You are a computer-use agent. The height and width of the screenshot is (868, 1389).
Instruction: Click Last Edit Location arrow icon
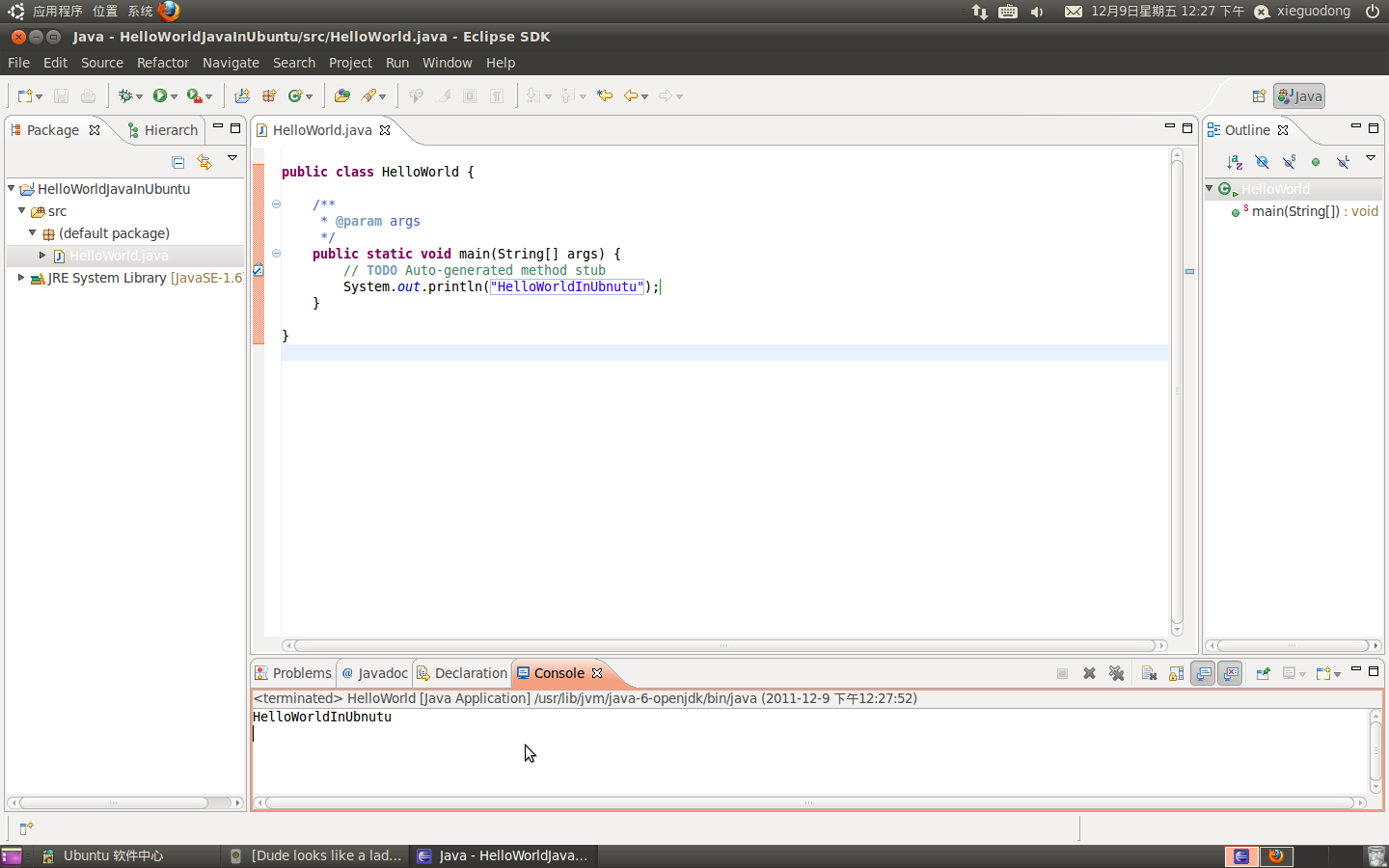tap(605, 95)
